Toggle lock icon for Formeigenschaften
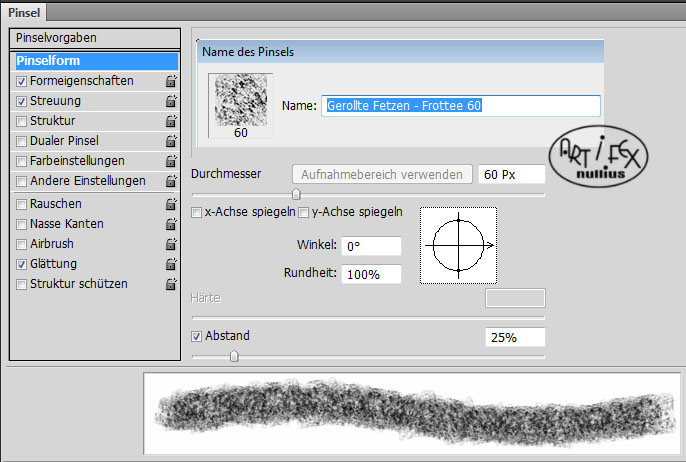The image size is (686, 462). point(171,81)
